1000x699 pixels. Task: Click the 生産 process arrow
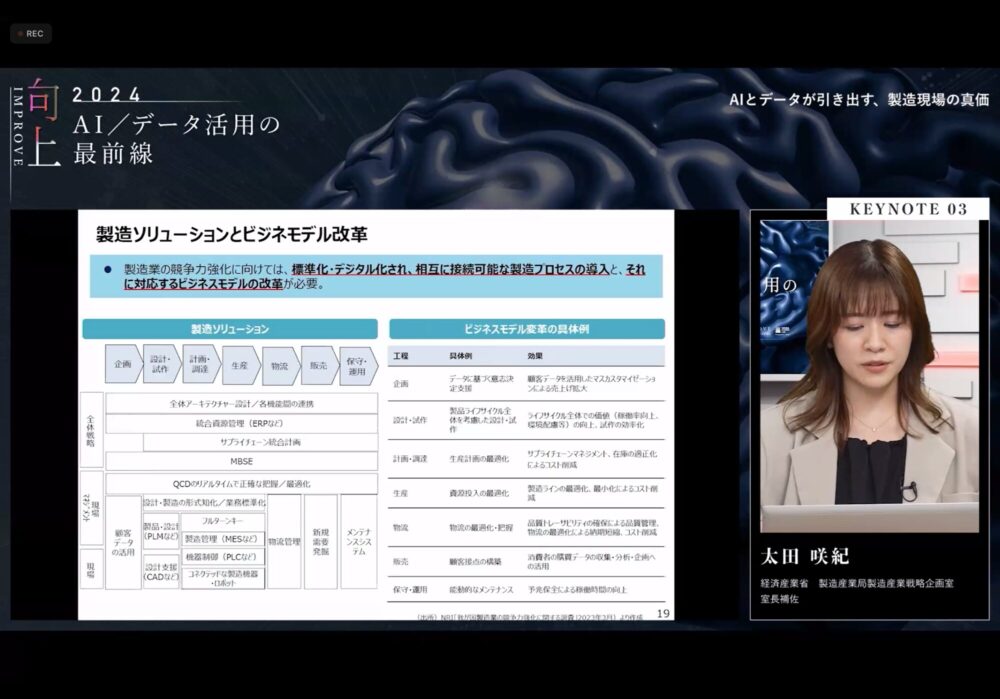(x=240, y=365)
